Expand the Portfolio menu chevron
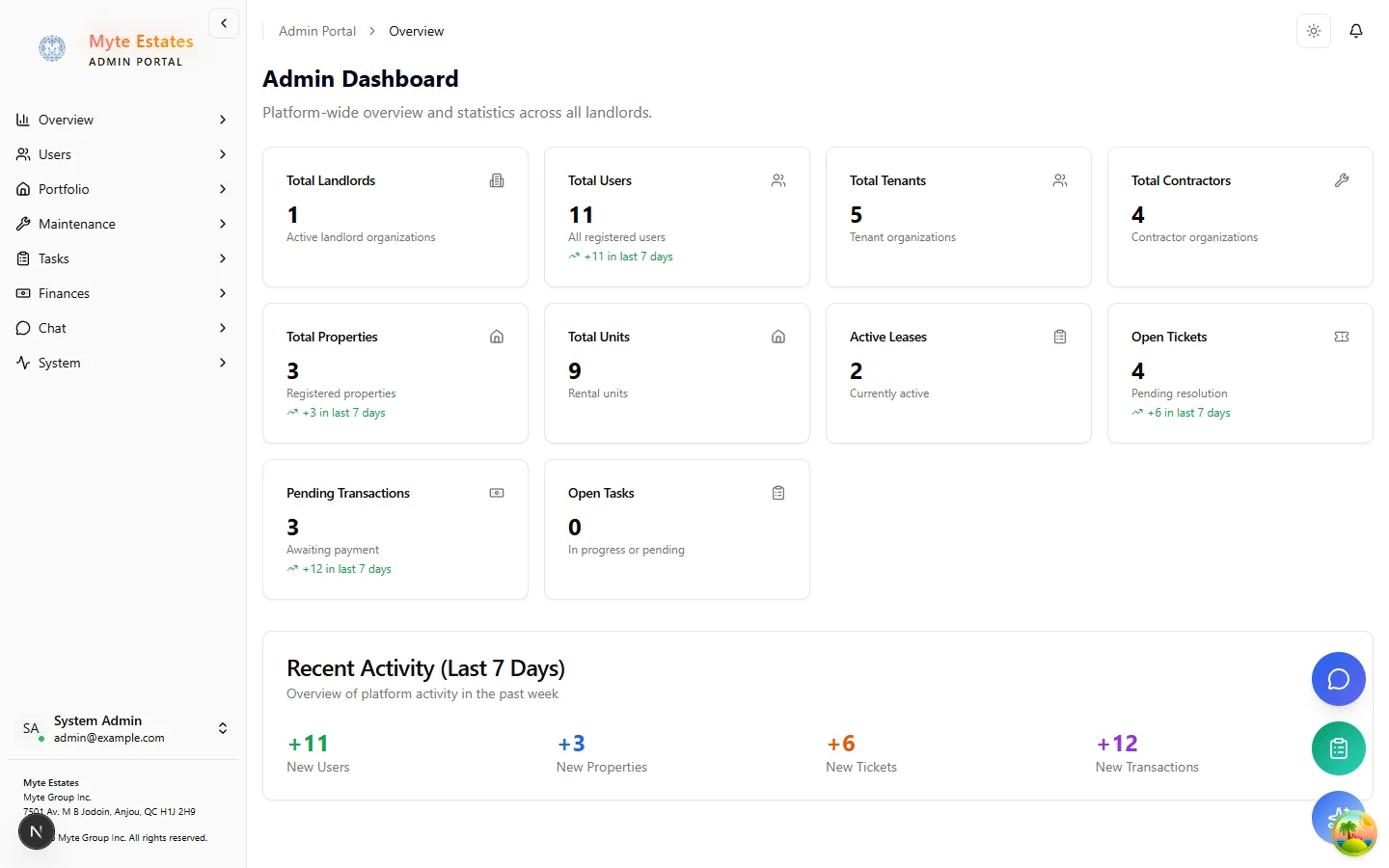This screenshot has height=868, width=1389. 223,189
